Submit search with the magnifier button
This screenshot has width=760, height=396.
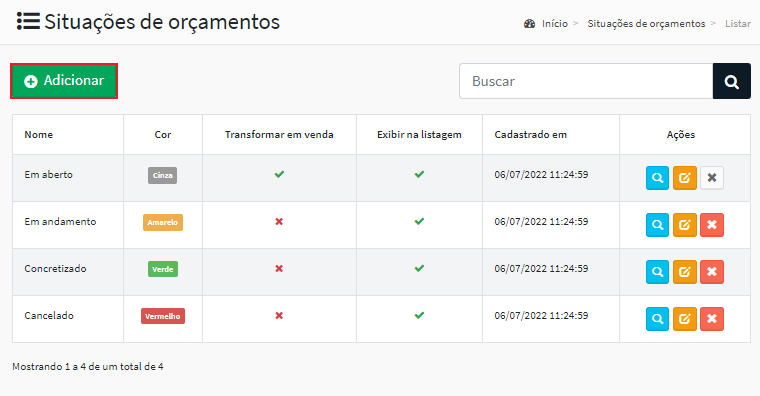(x=731, y=81)
